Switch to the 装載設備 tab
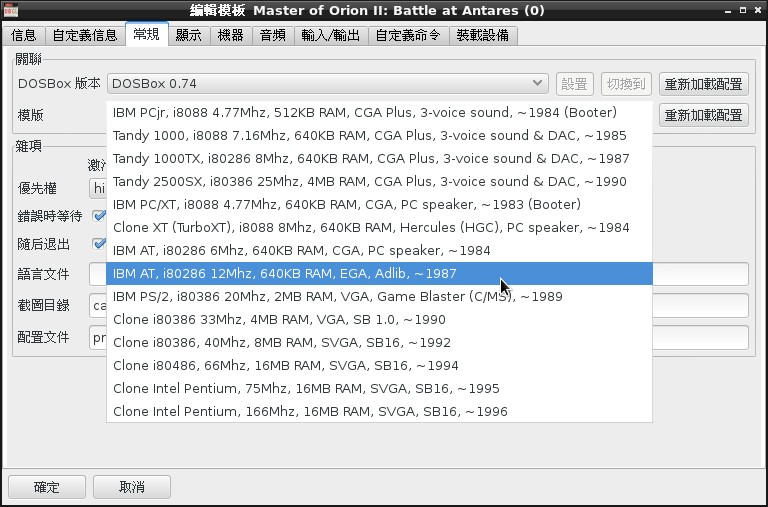Screen dimensions: 768x507 482,35
